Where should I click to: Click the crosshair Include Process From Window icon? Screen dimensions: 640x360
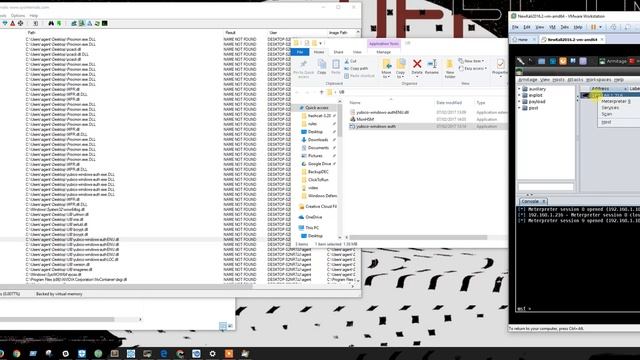(x=20, y=23)
